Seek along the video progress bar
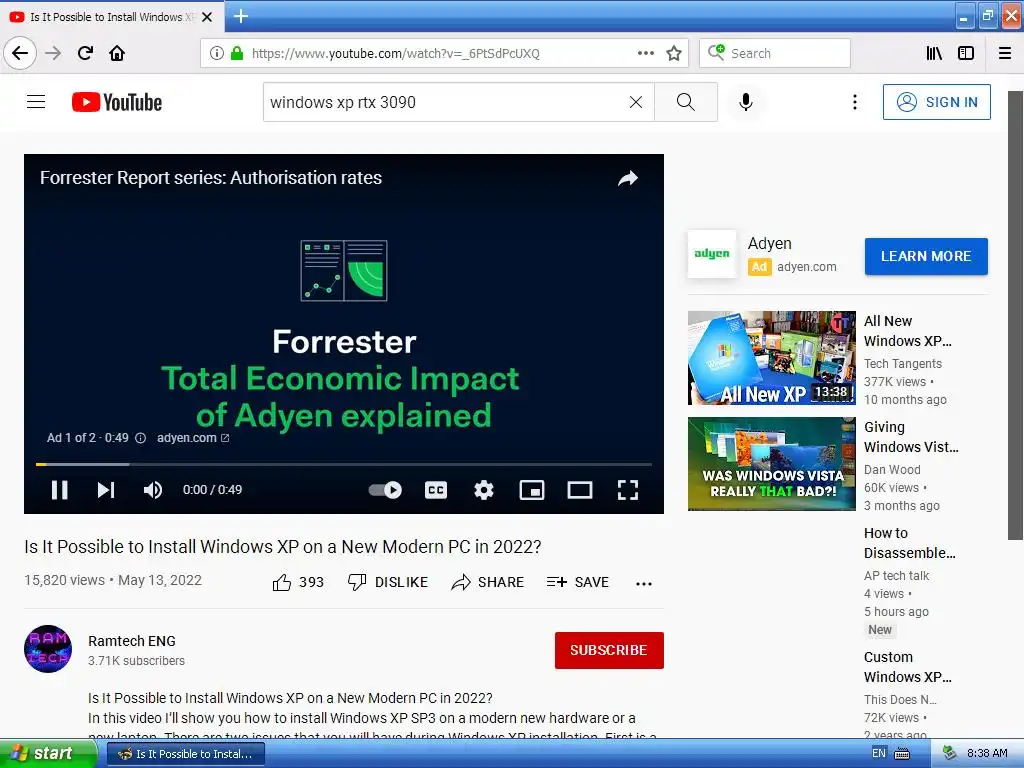This screenshot has height=768, width=1024. [344, 464]
